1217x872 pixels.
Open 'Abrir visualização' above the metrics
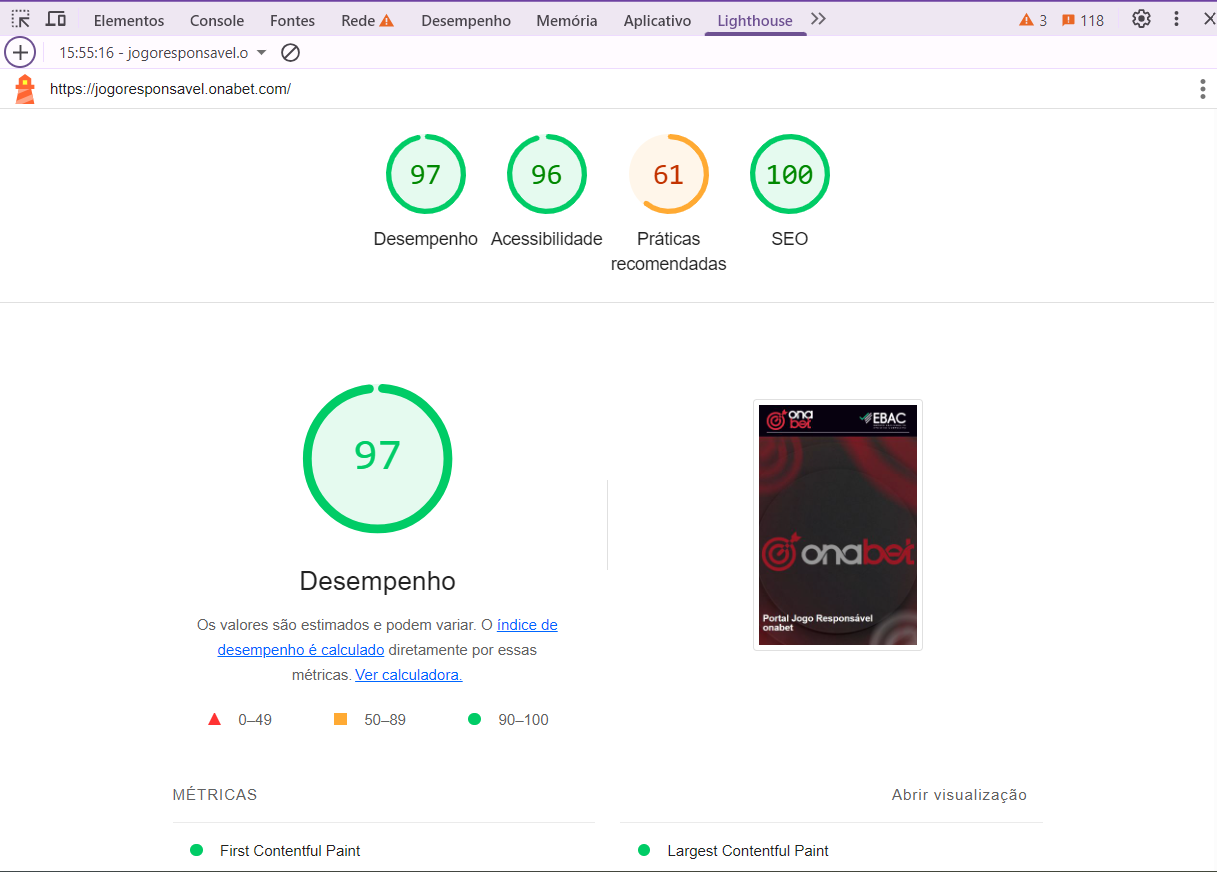(x=959, y=794)
